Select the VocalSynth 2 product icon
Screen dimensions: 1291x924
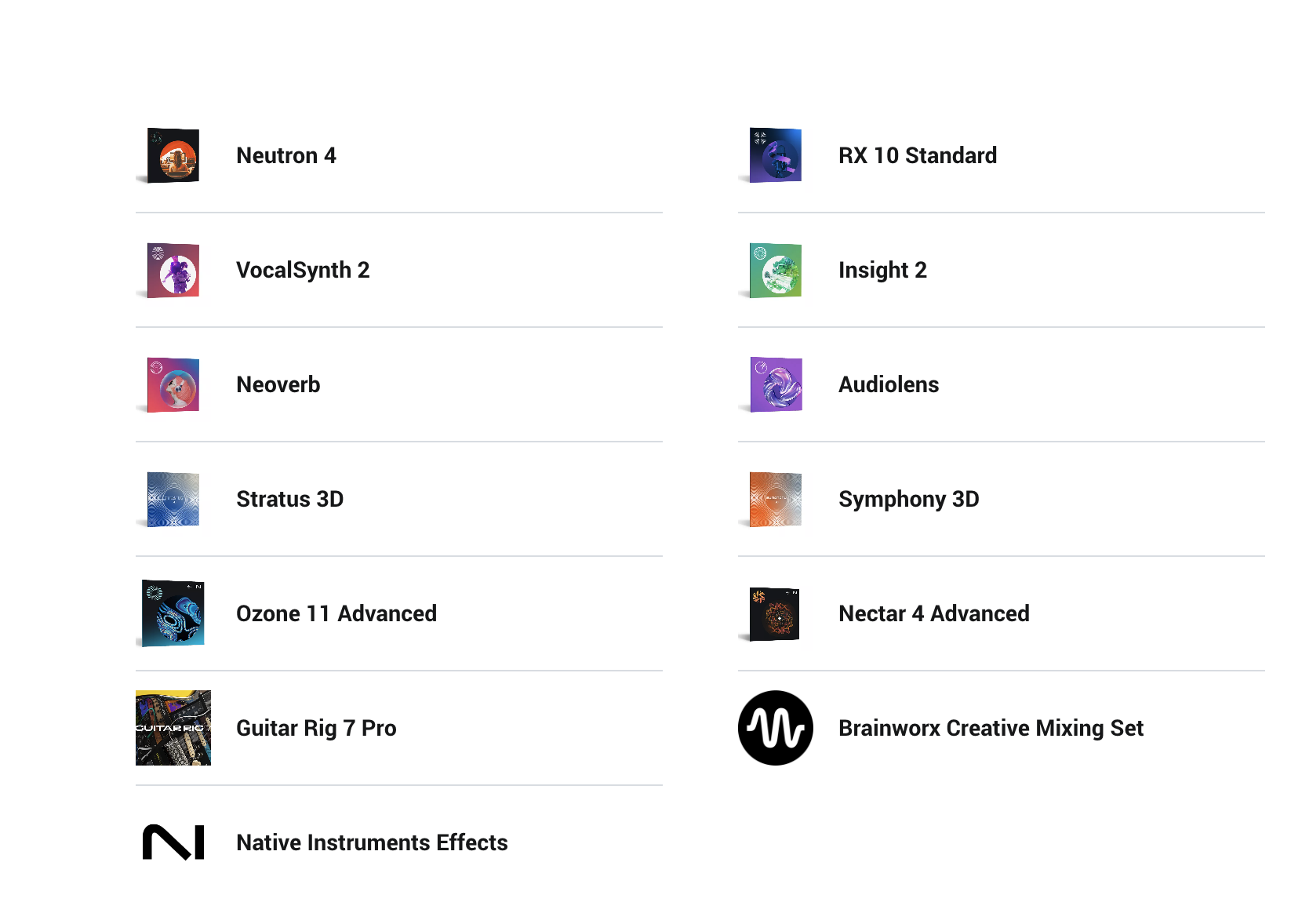click(173, 271)
